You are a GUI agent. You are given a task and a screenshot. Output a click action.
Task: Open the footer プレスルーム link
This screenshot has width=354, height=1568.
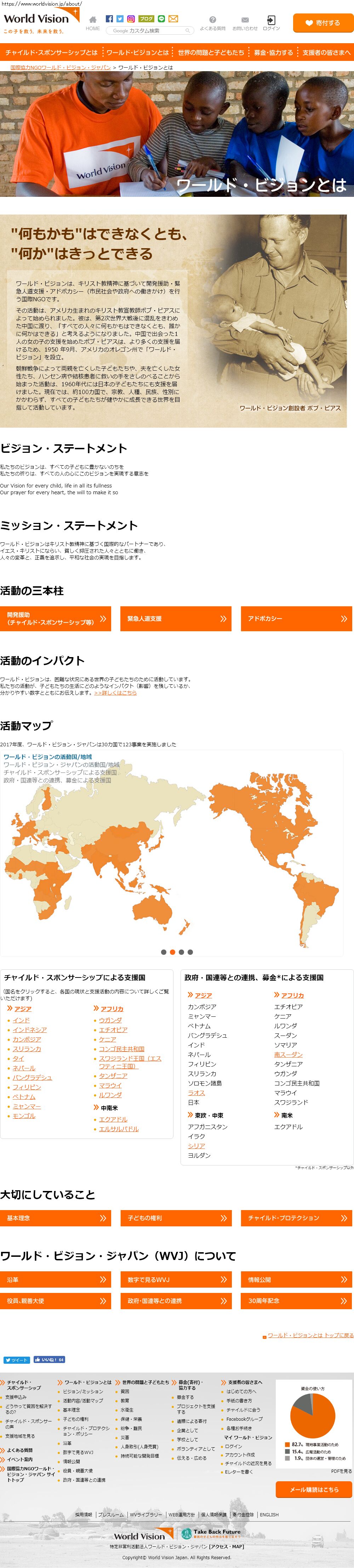[x=111, y=1515]
